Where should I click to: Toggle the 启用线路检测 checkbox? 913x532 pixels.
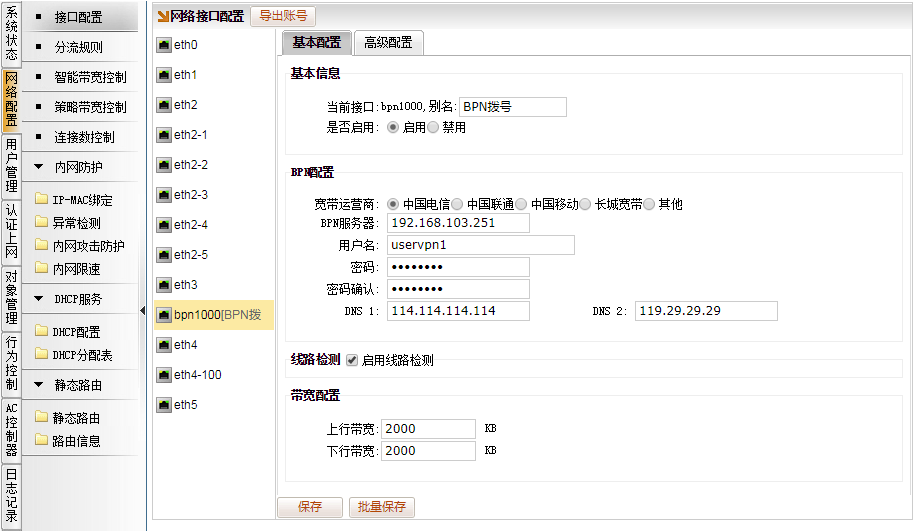pos(352,360)
